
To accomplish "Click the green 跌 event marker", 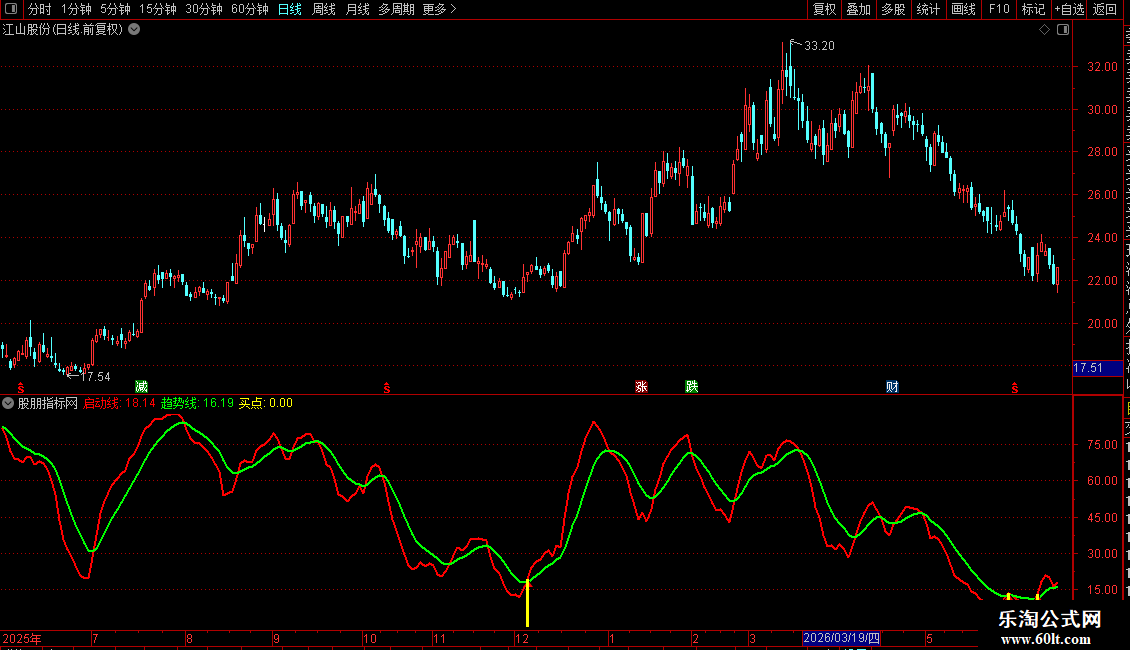I will coord(692,387).
